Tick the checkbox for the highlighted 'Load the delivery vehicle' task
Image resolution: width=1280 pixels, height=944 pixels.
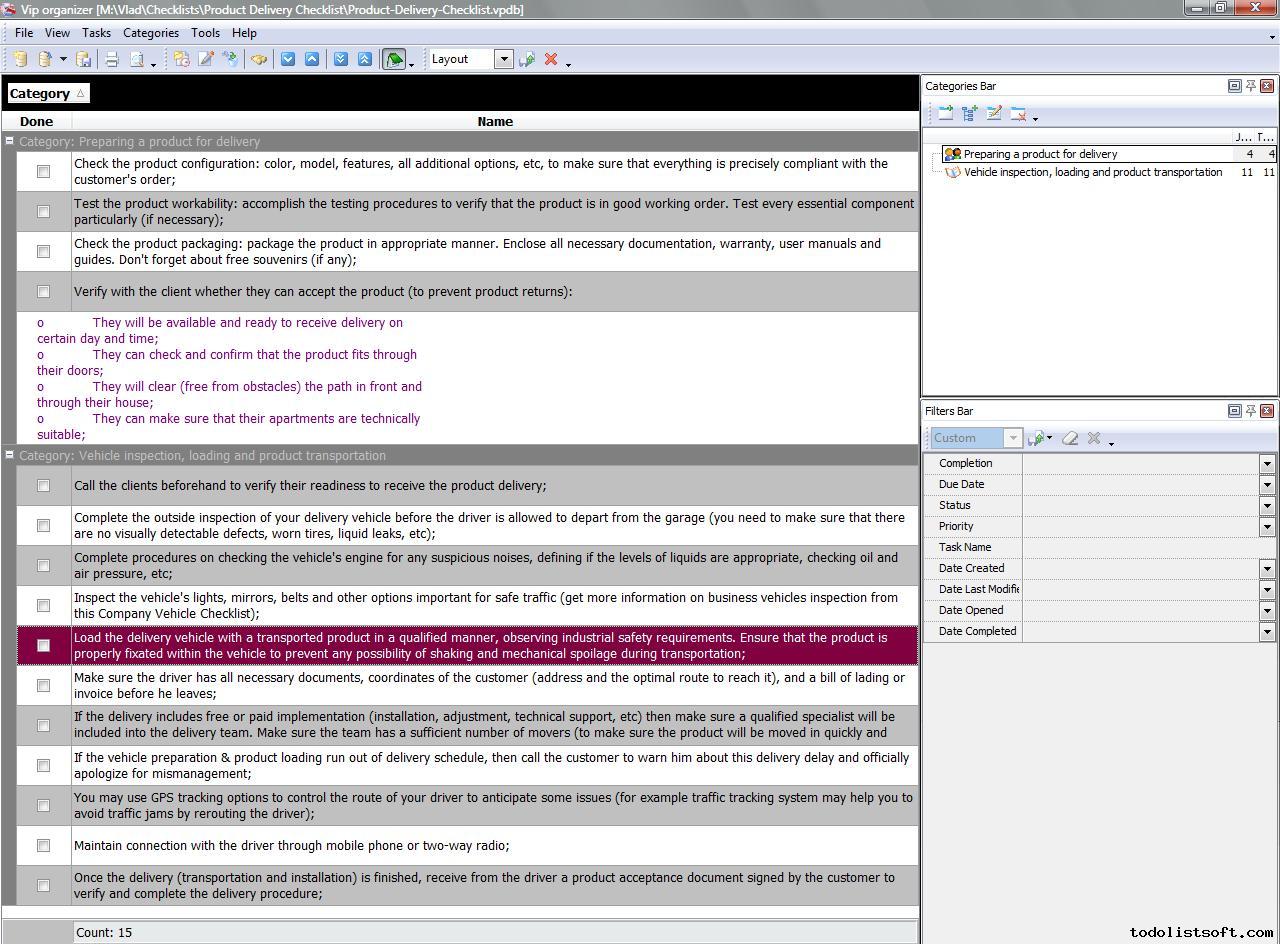coord(43,646)
